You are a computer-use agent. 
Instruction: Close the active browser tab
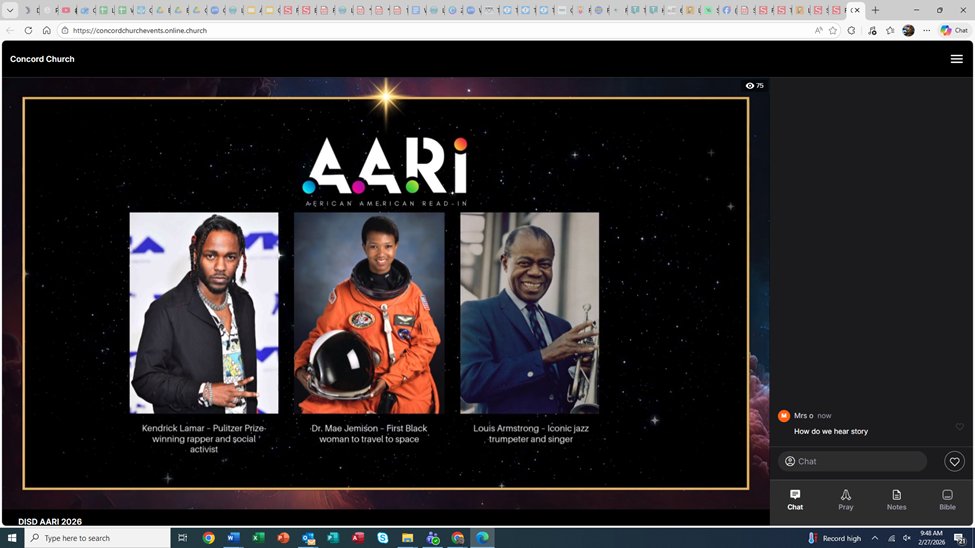[857, 10]
